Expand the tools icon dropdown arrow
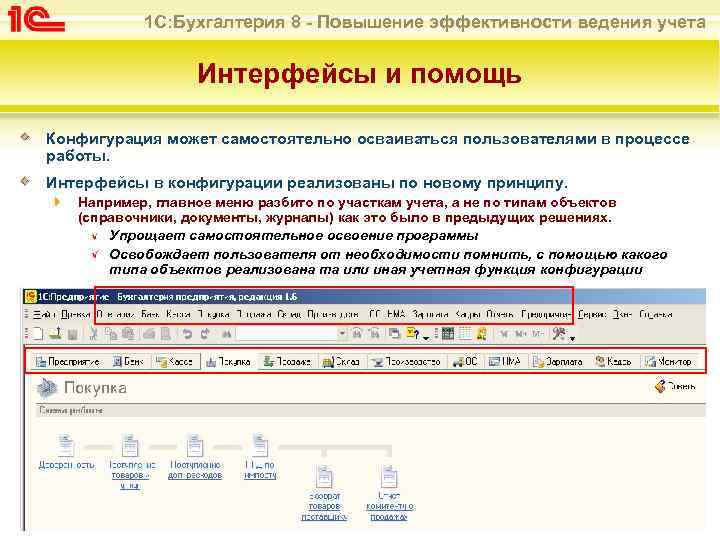Viewport: 720px width, 540px height. point(572,338)
